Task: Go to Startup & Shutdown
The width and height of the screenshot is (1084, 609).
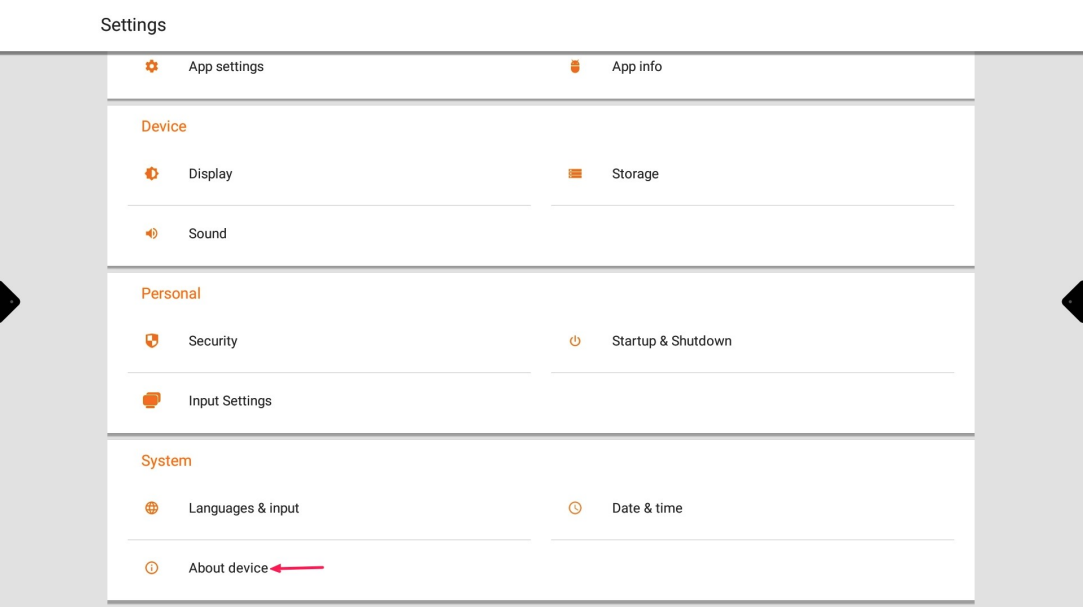Action: 671,341
